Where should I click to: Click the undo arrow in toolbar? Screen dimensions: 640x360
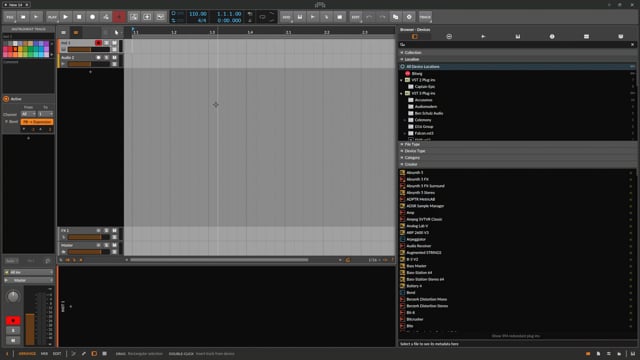point(369,17)
